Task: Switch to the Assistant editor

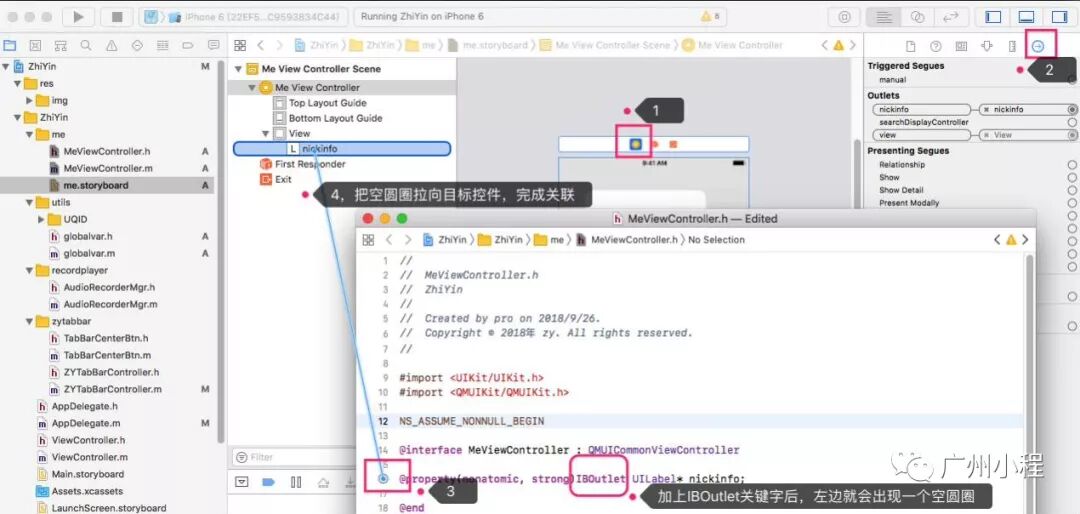Action: [917, 17]
